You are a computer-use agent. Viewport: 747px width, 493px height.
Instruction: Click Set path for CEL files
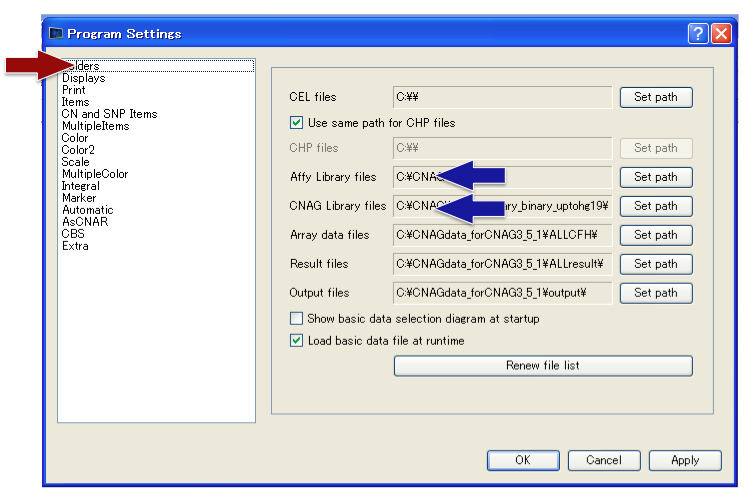click(656, 97)
